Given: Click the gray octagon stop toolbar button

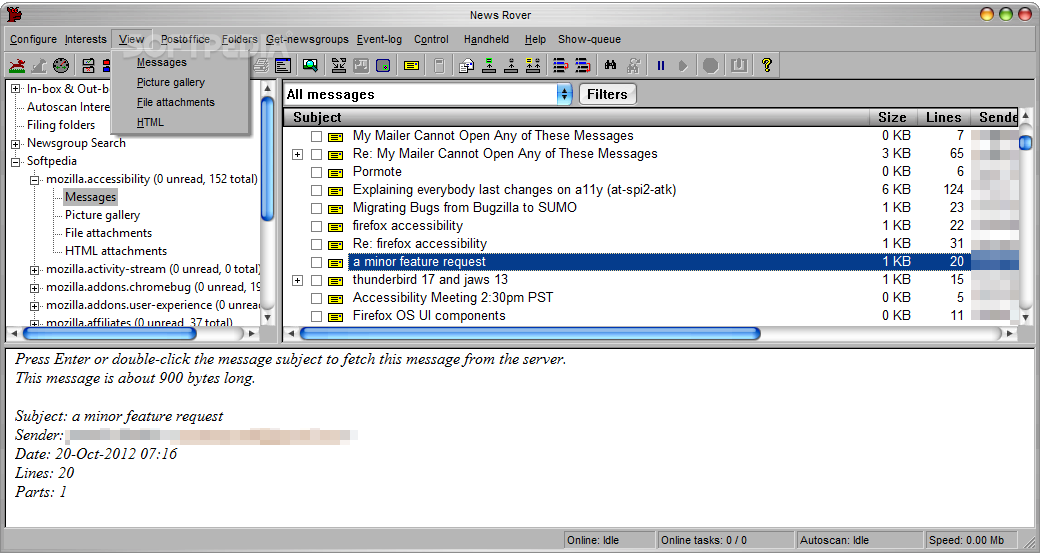Looking at the screenshot, I should [710, 65].
